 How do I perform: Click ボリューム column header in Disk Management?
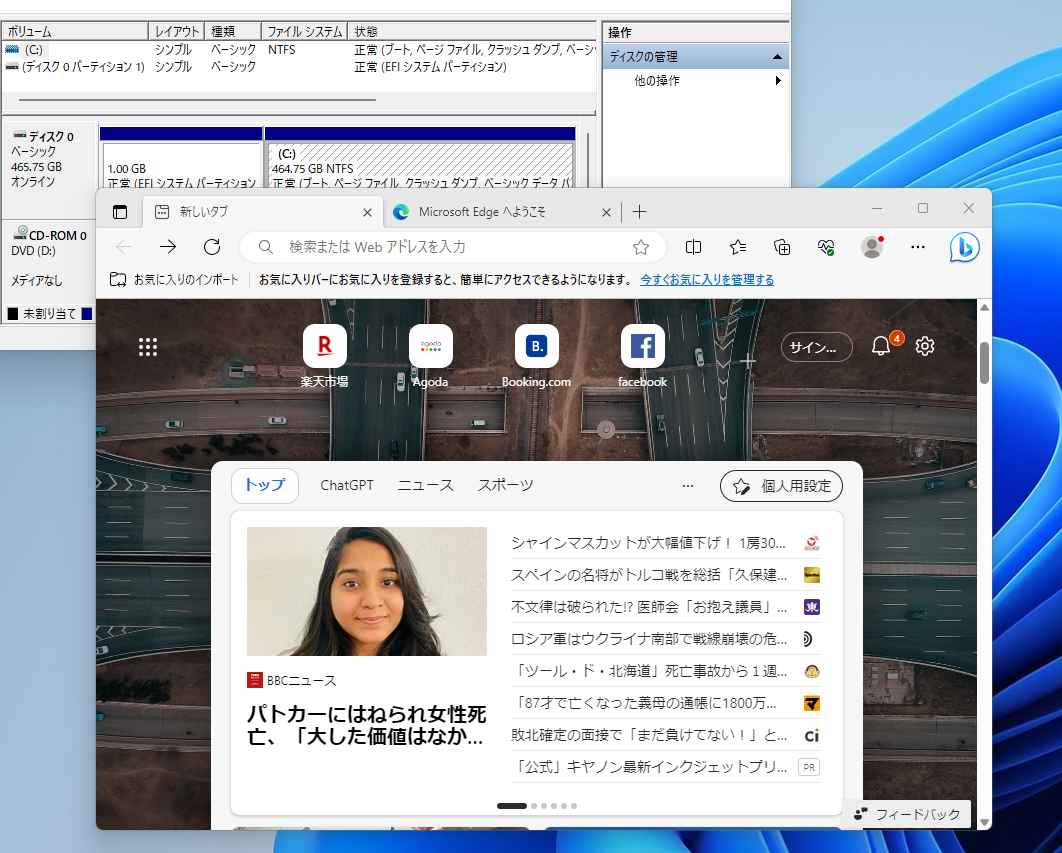75,31
